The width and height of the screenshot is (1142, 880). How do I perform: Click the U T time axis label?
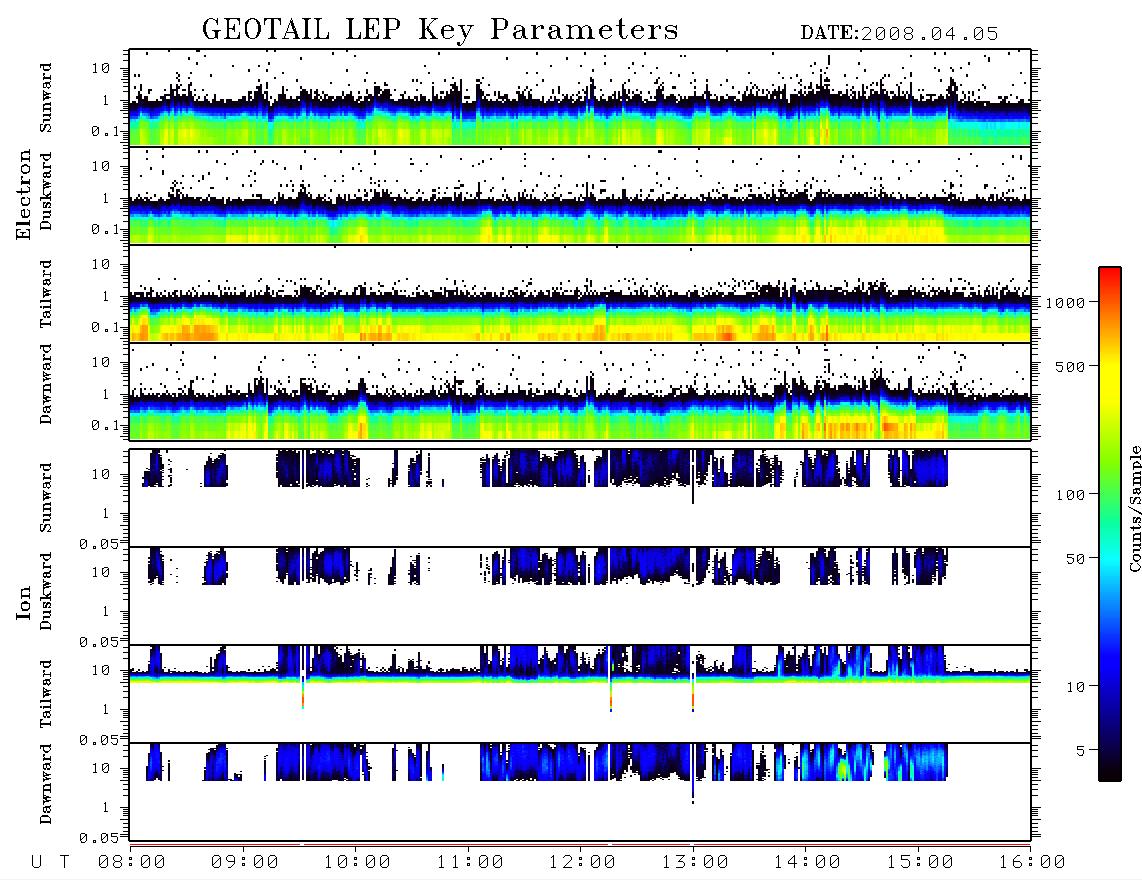(50, 863)
